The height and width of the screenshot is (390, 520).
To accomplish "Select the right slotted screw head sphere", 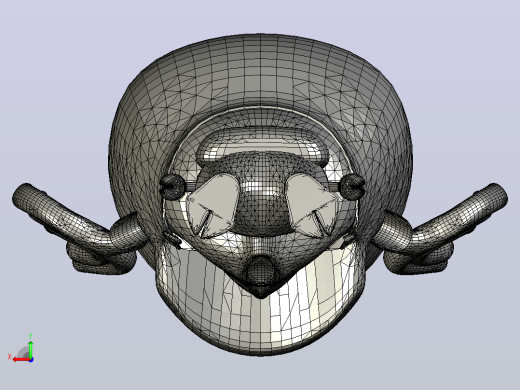I will 352,187.
